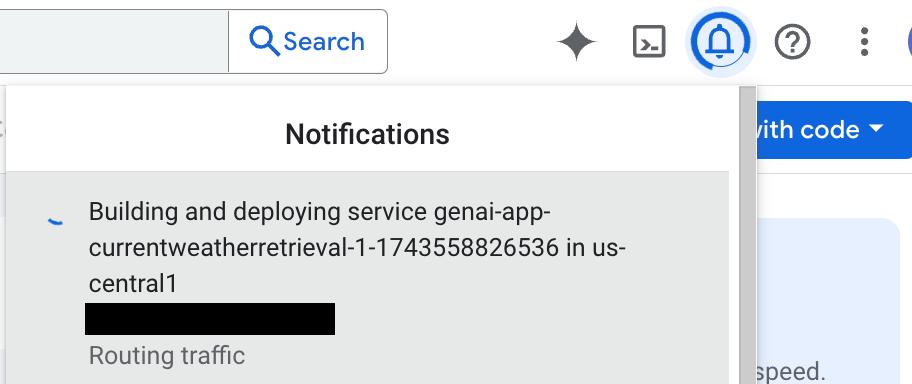Click the Notifications panel heading
The width and height of the screenshot is (912, 384).
(x=367, y=134)
